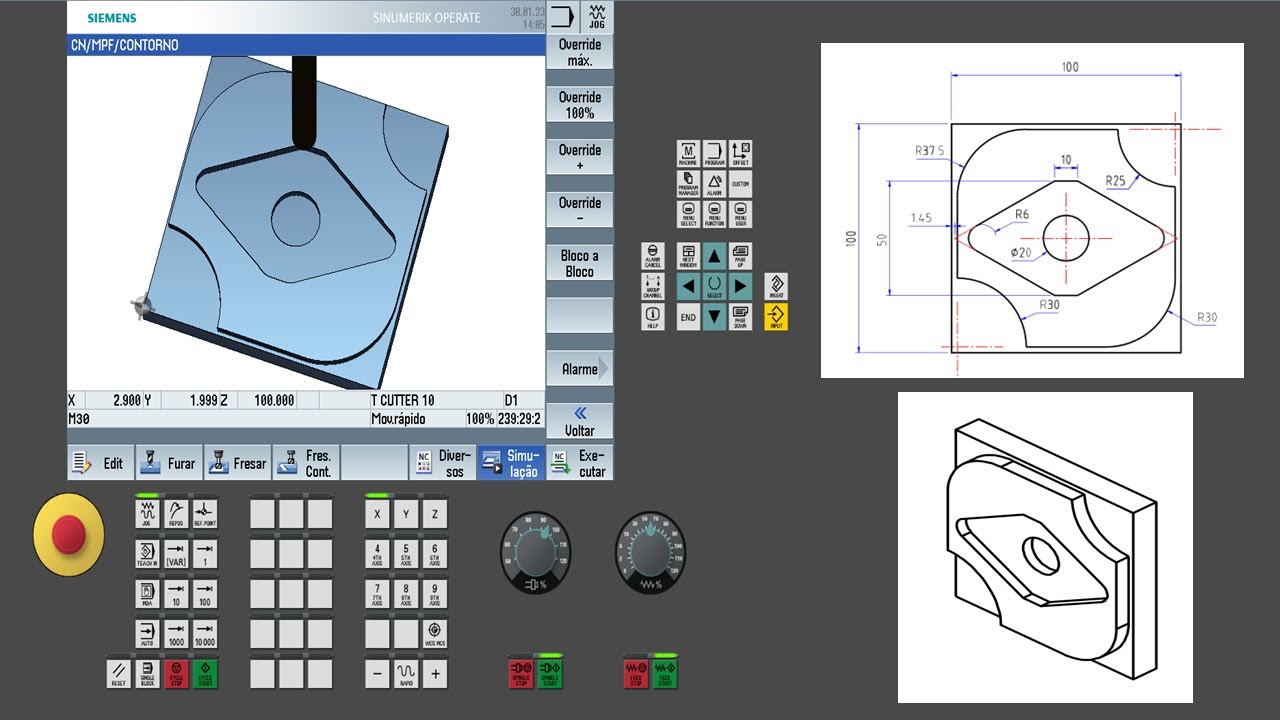
Task: Switch to the Simulação softkey
Action: coord(511,463)
